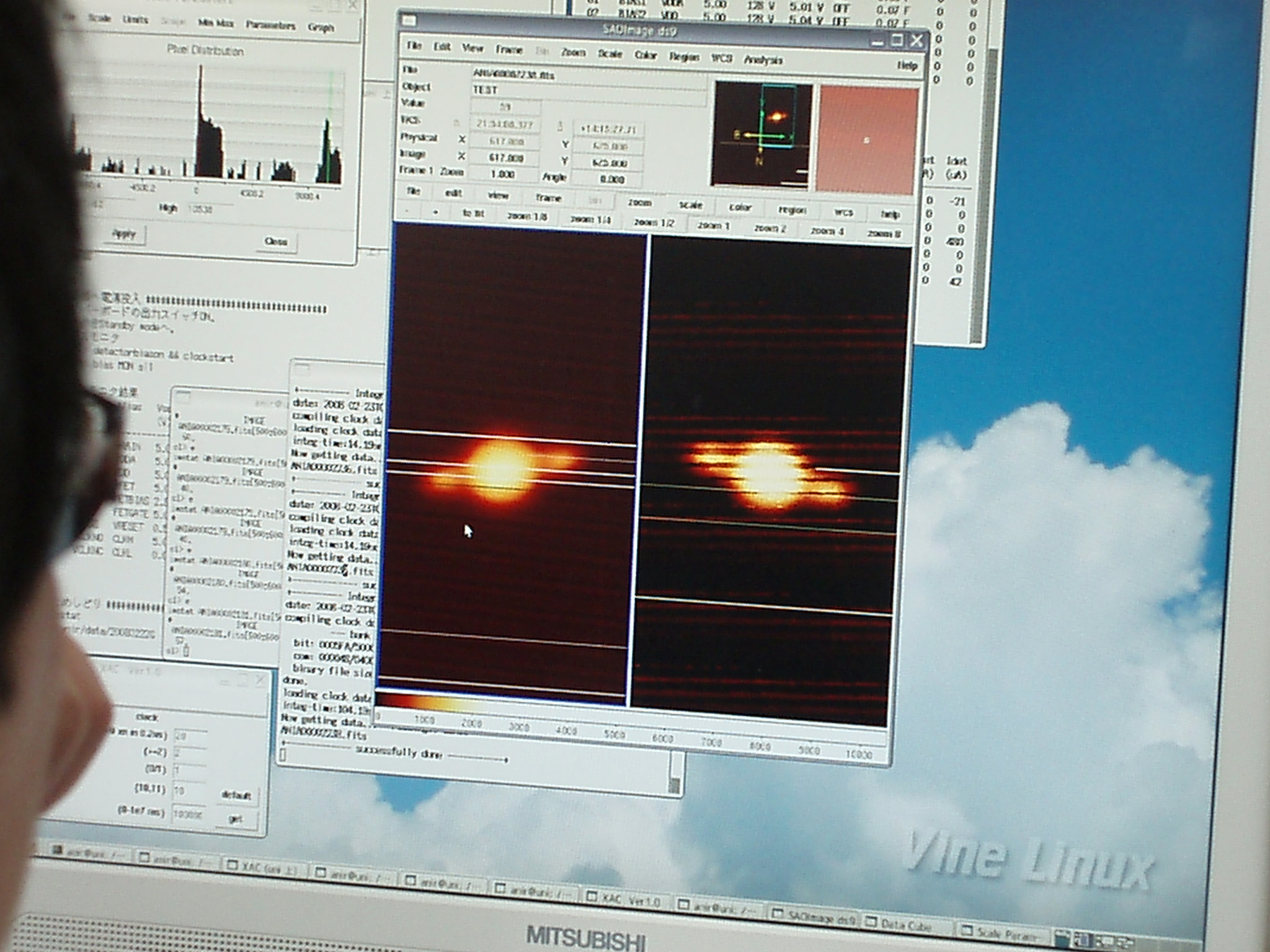Switch to 'SAOImage ds9' taskbar item
1270x952 pixels.
[814, 917]
